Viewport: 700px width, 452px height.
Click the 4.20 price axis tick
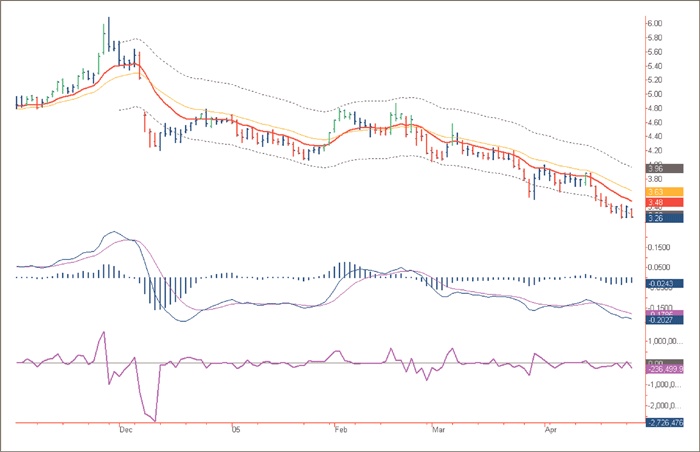[x=655, y=151]
